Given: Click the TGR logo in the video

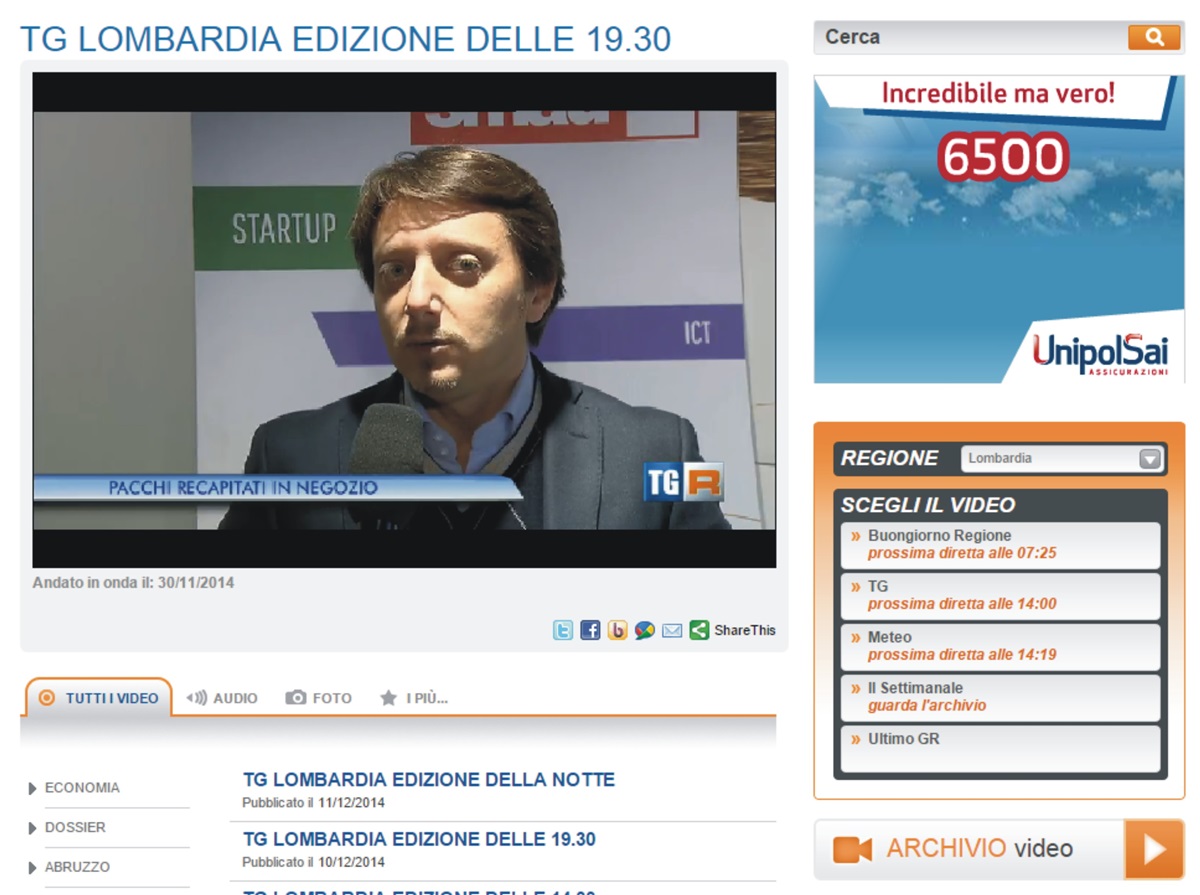Looking at the screenshot, I should pos(683,481).
